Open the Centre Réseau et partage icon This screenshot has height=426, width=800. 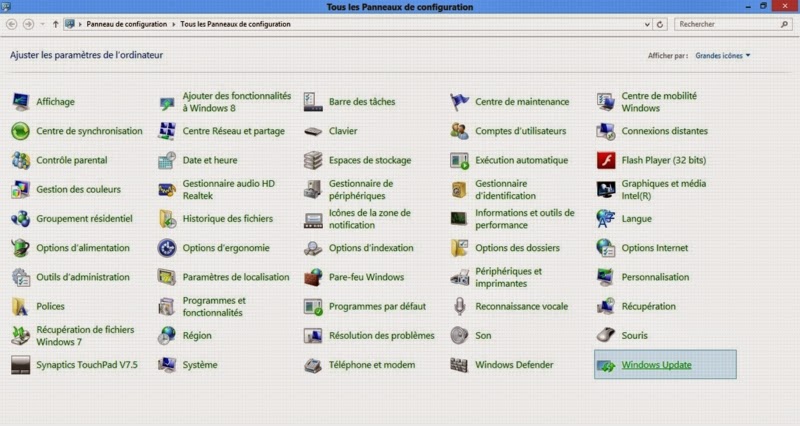tap(167, 131)
